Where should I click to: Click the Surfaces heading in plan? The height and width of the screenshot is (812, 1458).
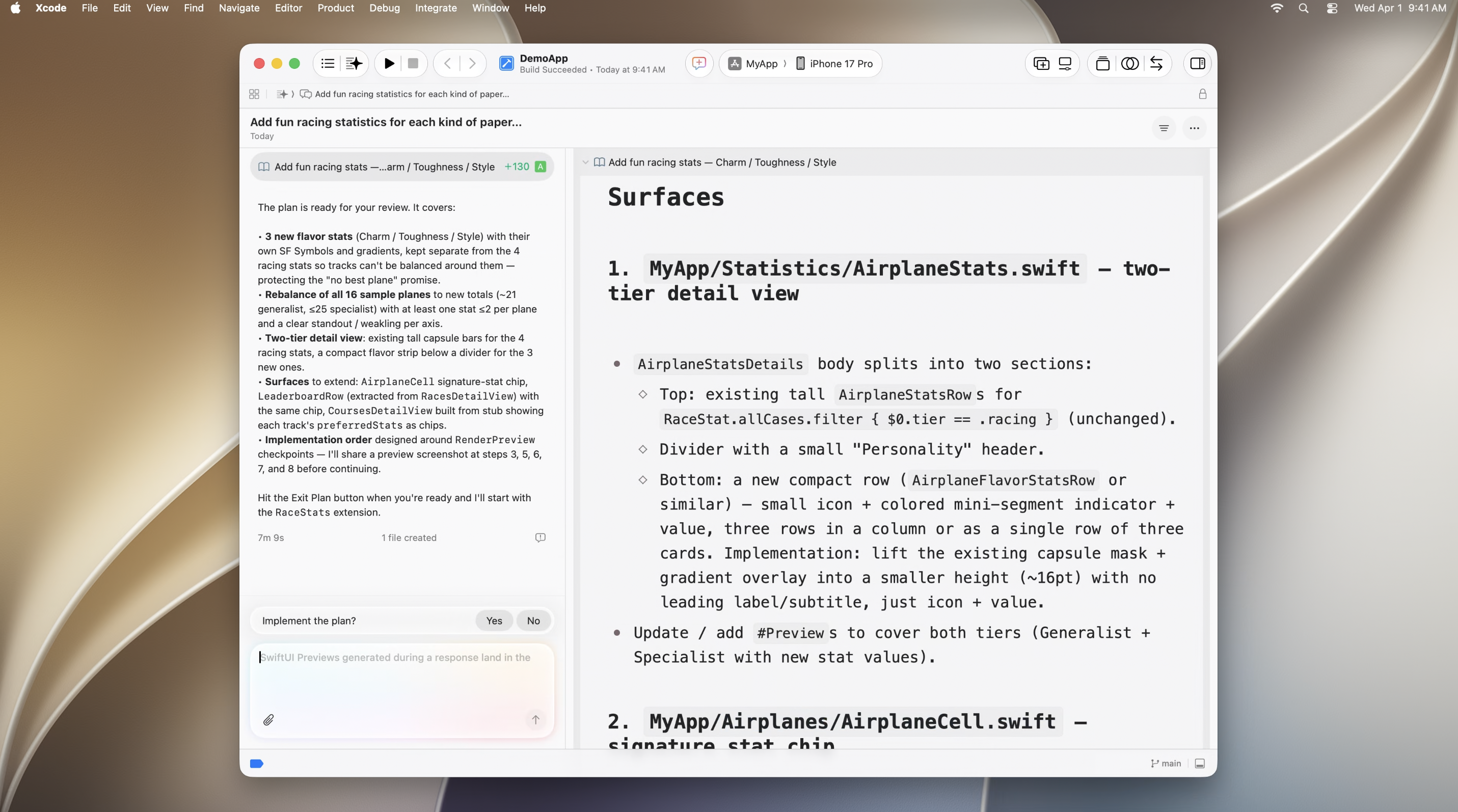[x=666, y=197]
